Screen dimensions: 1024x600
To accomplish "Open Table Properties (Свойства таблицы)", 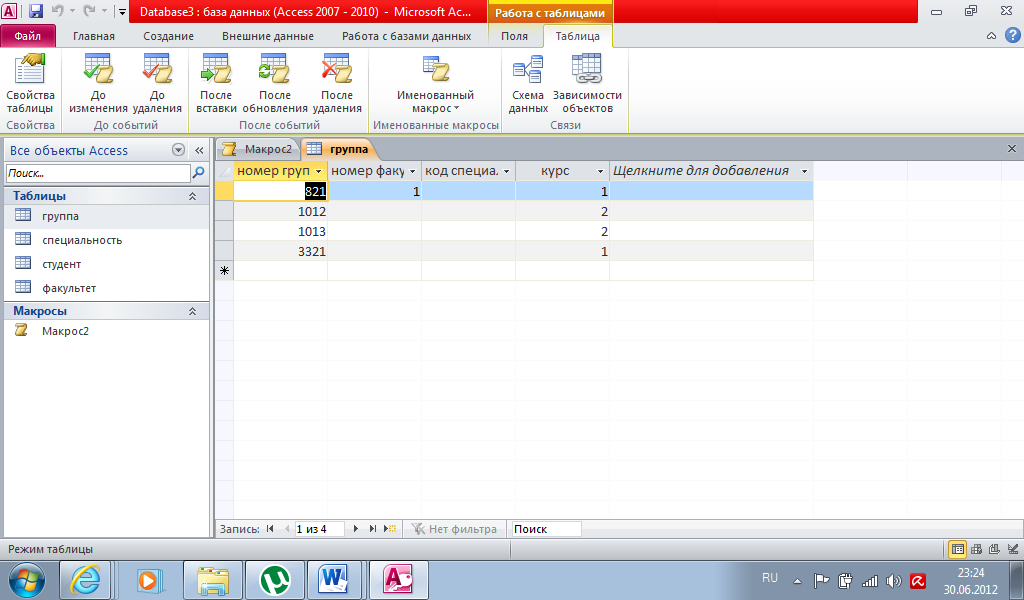I will click(x=30, y=84).
